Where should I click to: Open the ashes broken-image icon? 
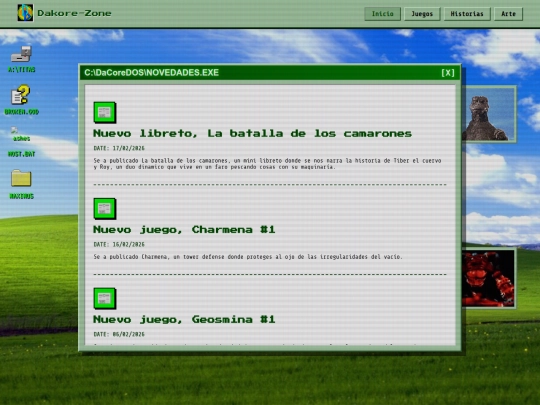tap(21, 134)
